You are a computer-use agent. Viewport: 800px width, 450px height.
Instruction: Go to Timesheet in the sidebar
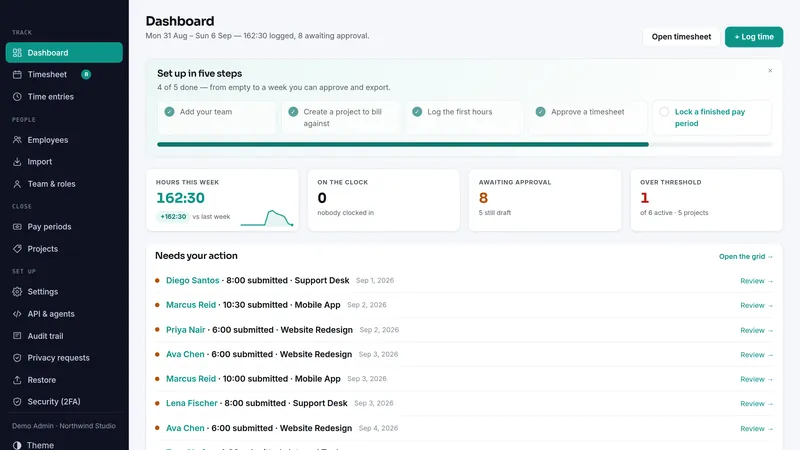(x=64, y=74)
